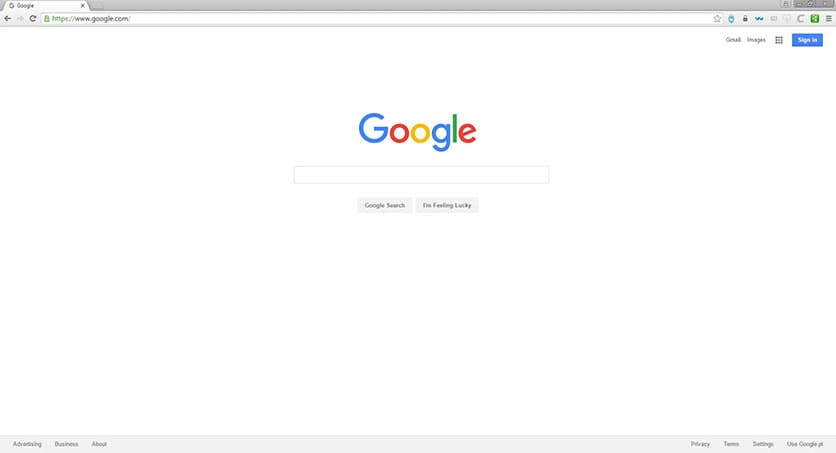Close the Google tab
Viewport: 836px width, 453px height.
(x=83, y=5)
